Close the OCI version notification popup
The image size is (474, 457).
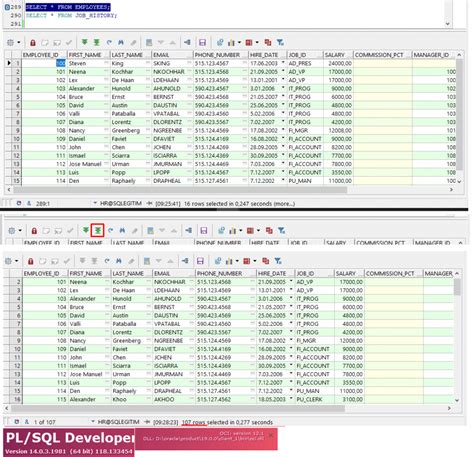click(271, 435)
